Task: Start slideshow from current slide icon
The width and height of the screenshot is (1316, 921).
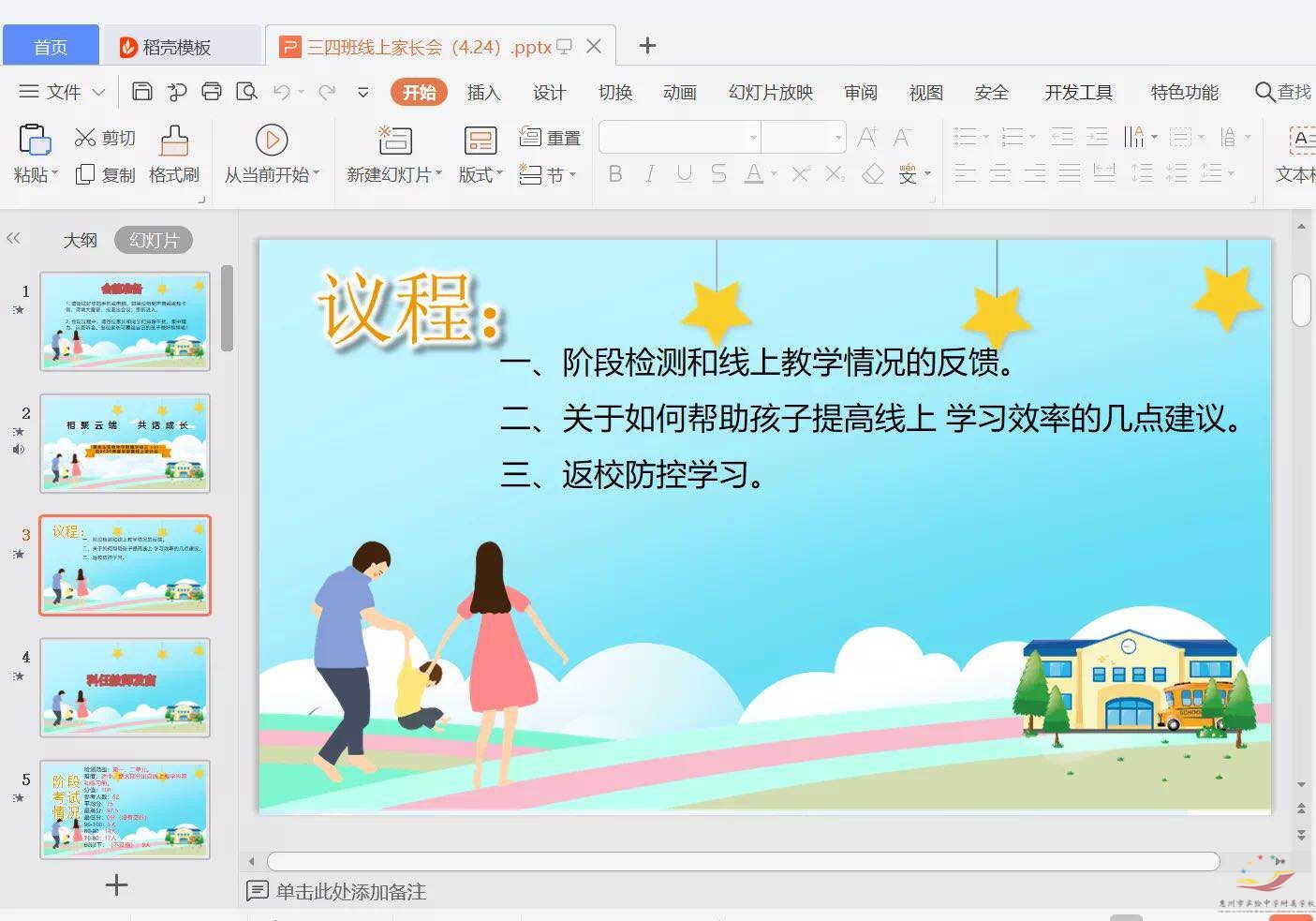Action: (271, 140)
